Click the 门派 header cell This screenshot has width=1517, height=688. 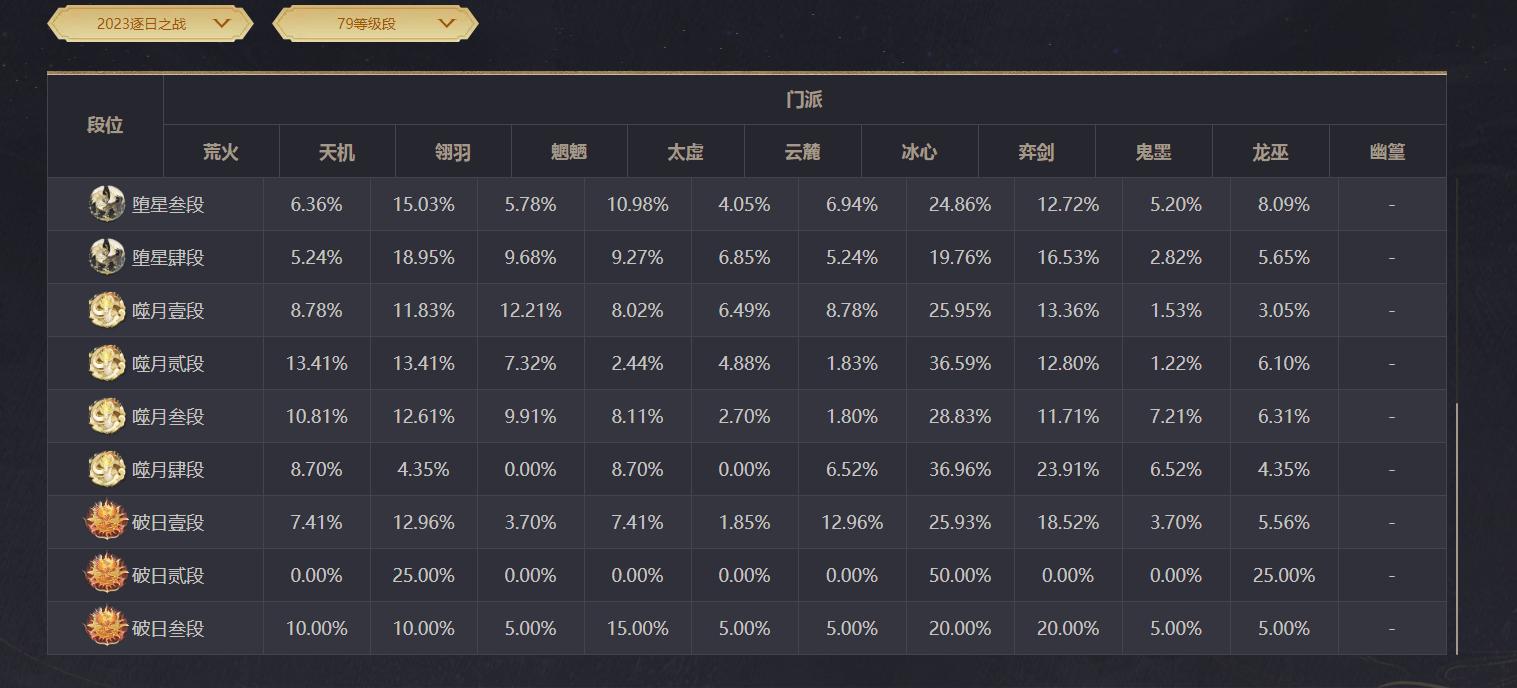(804, 100)
